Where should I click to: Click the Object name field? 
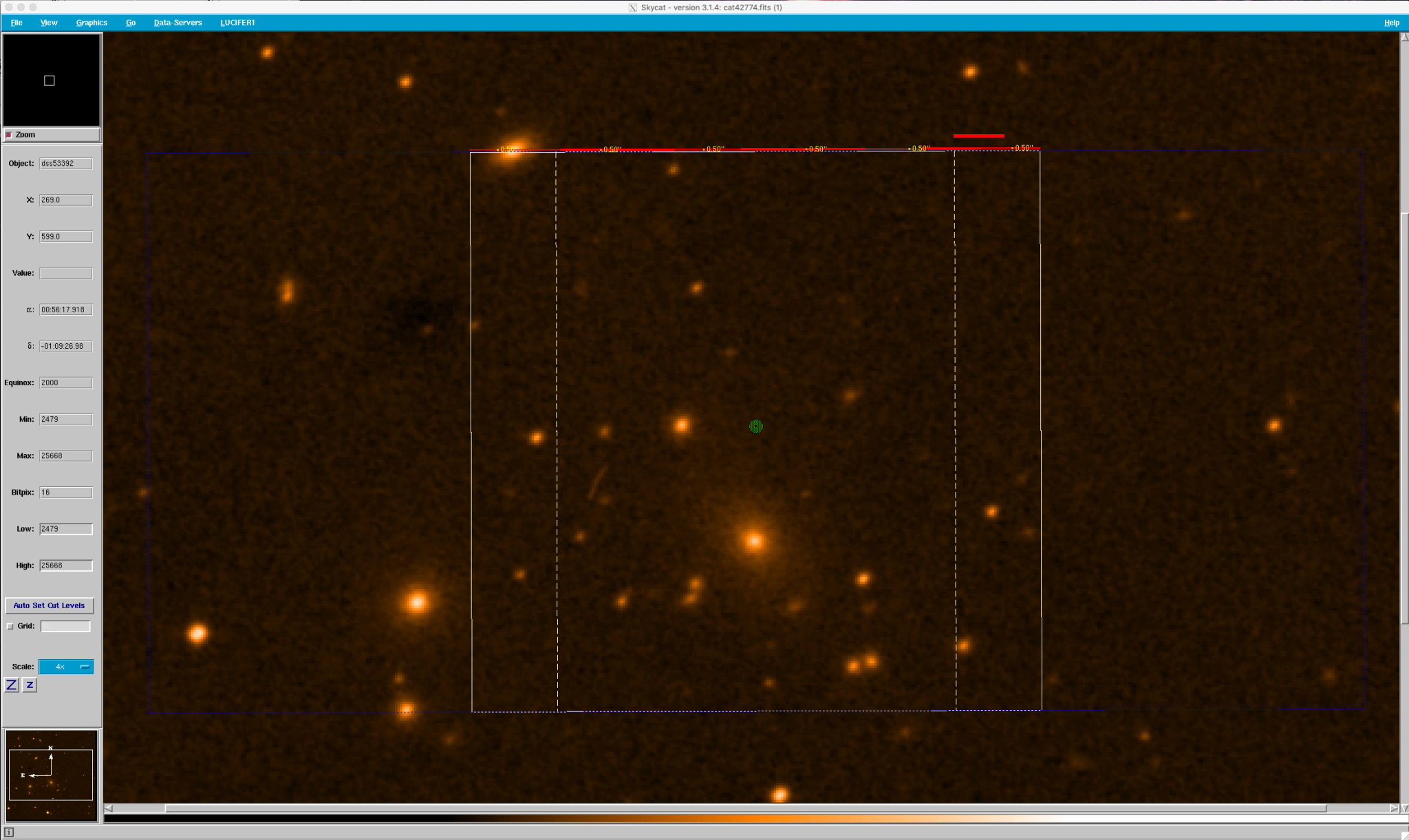[66, 164]
